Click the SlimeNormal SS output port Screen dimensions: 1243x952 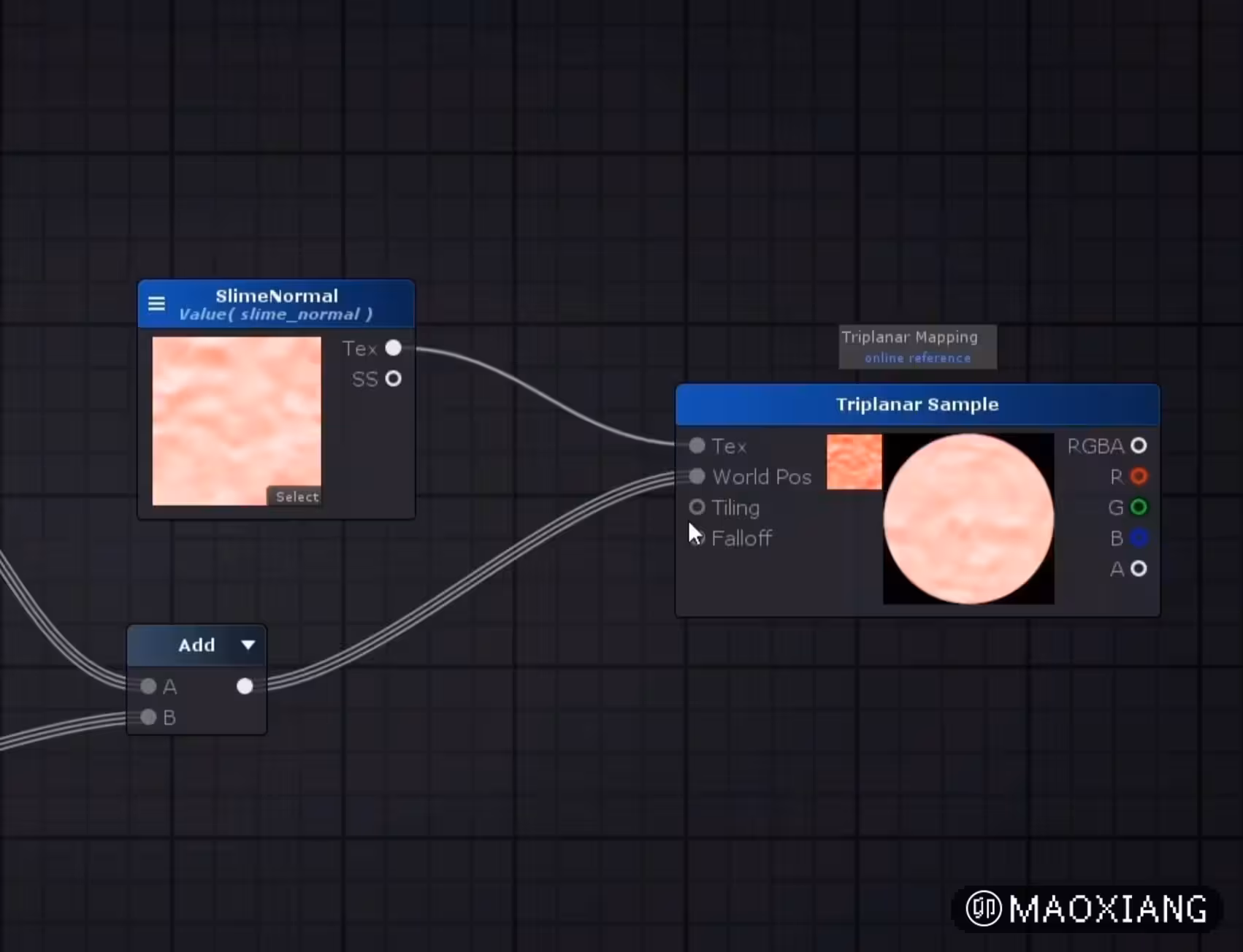393,379
